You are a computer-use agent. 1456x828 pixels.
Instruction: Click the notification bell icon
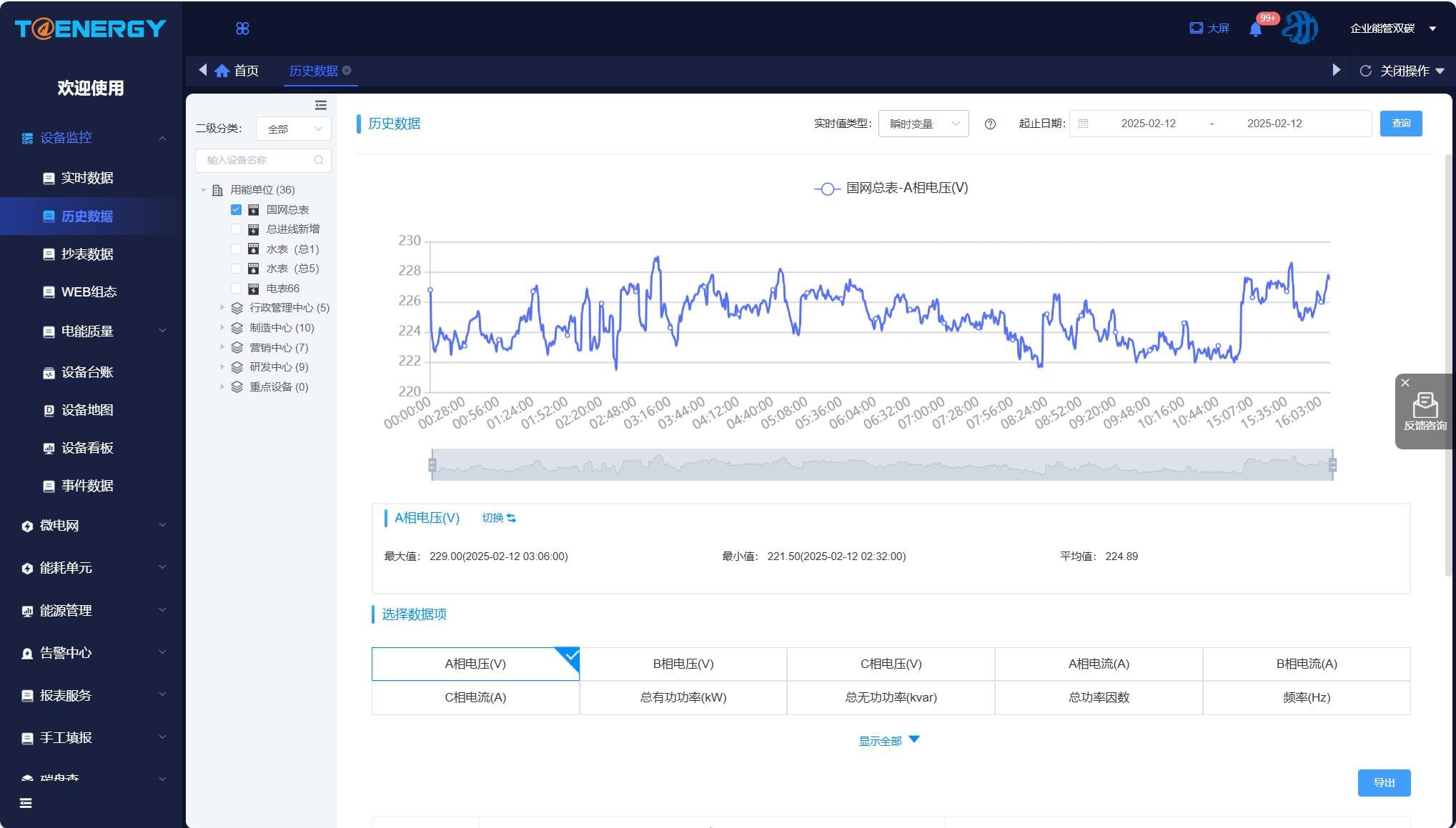tap(1255, 29)
